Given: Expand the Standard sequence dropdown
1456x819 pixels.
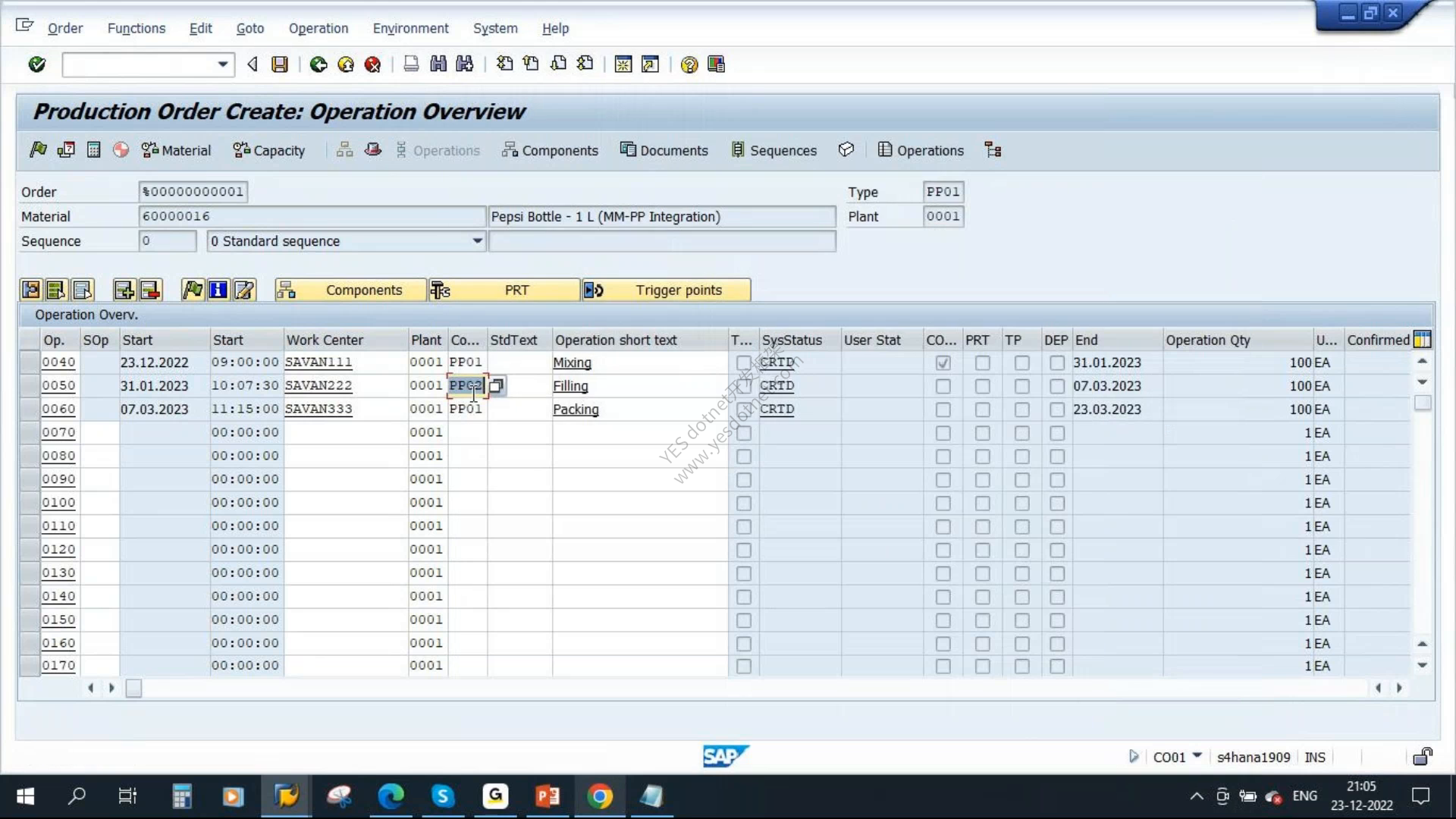Looking at the screenshot, I should click(x=477, y=241).
